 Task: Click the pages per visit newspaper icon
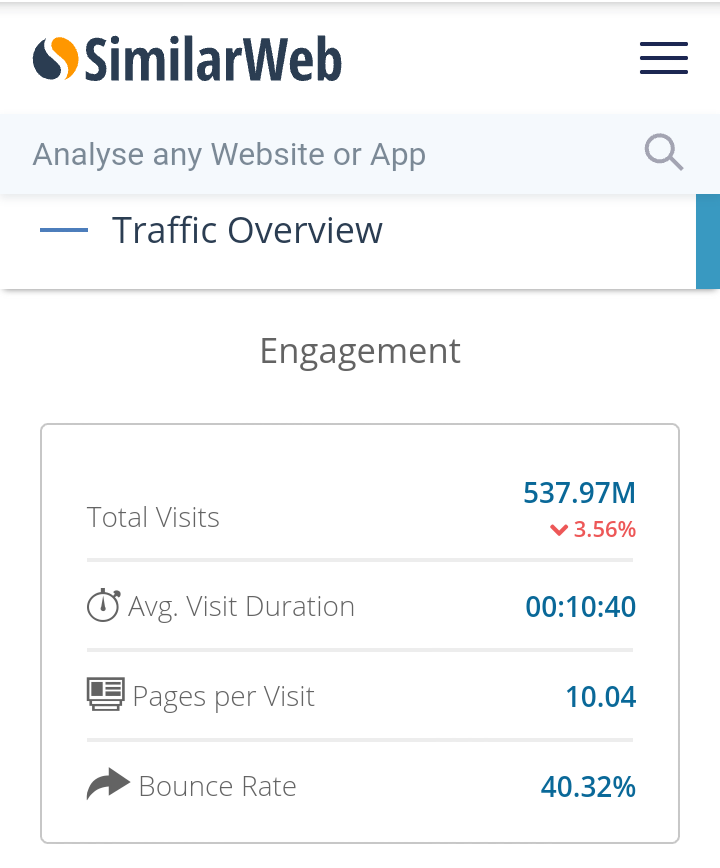(106, 694)
